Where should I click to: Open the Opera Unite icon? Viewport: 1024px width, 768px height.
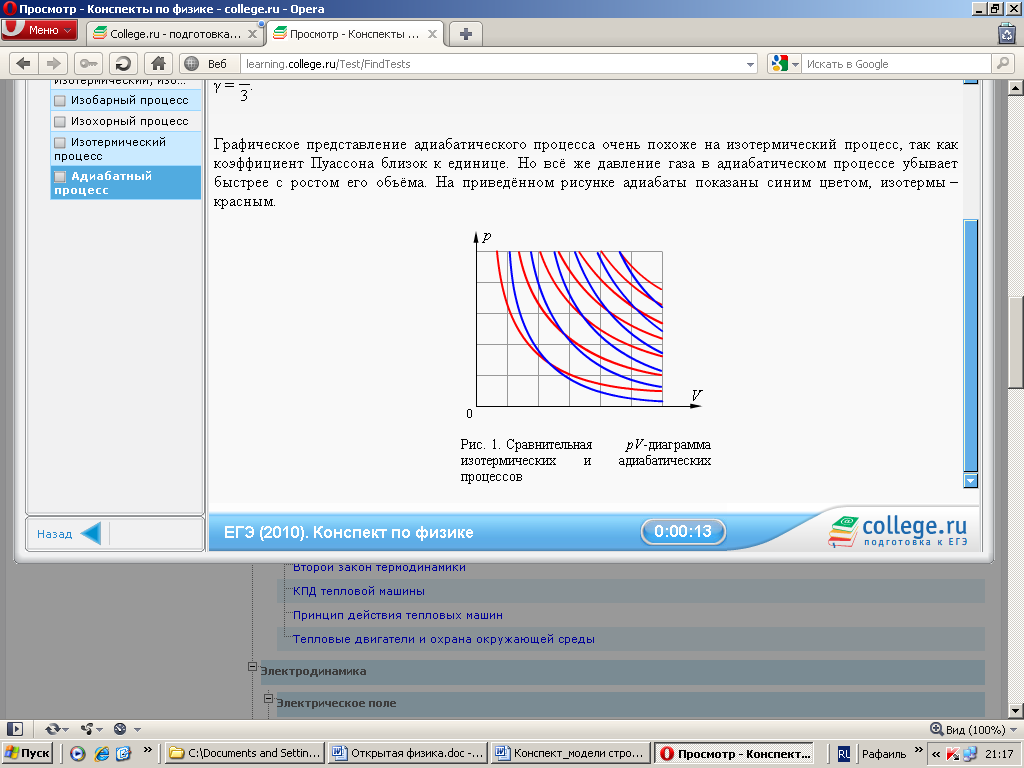point(87,729)
